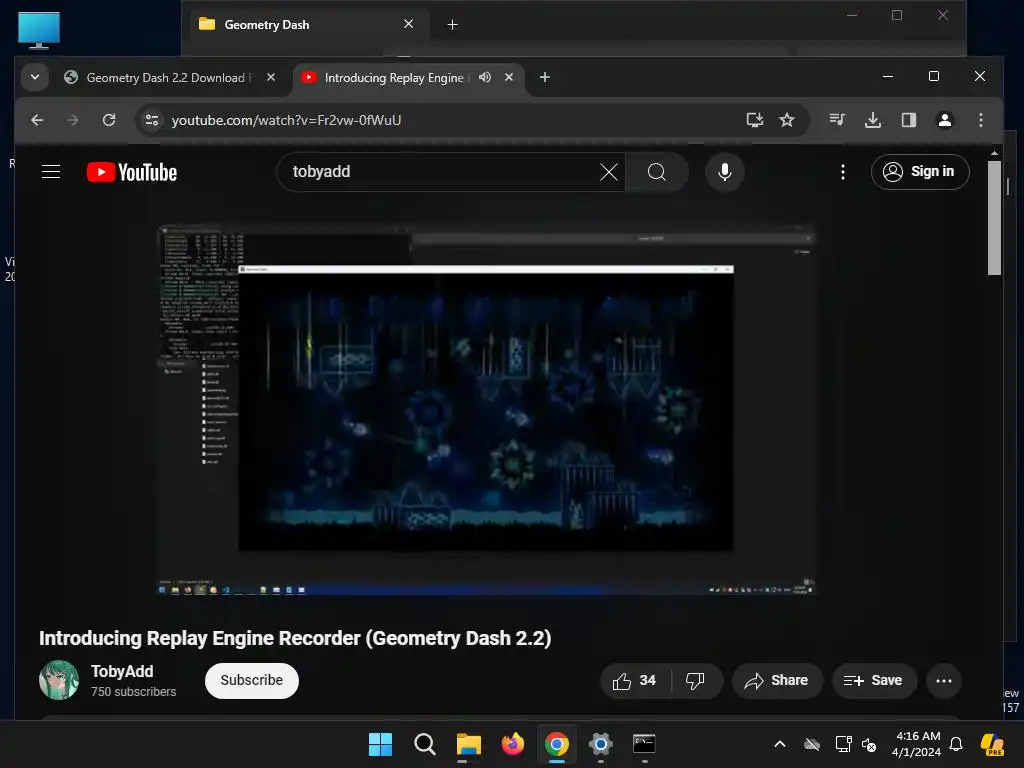Viewport: 1024px width, 768px height.
Task: Click the page vertical scrollbar thumb
Action: click(994, 217)
